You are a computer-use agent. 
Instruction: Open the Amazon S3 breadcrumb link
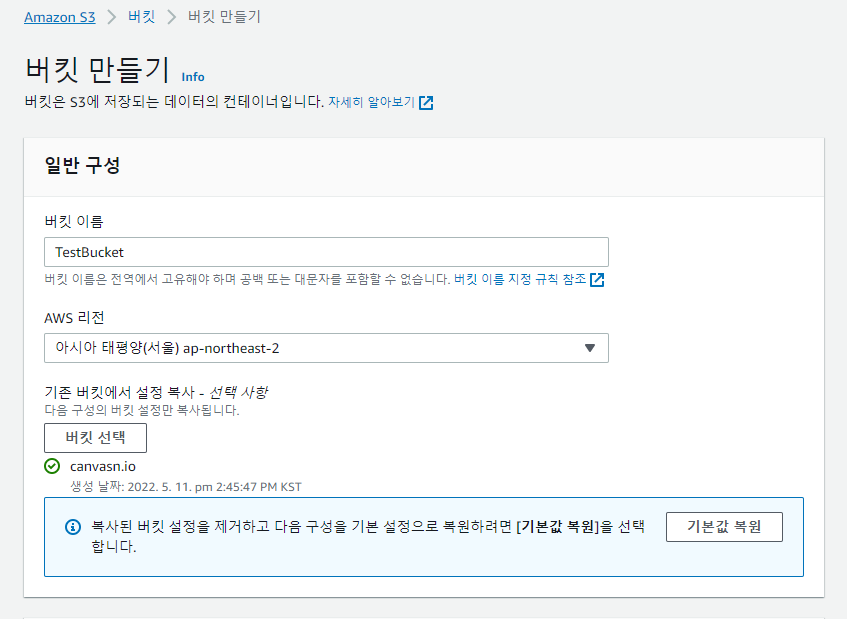pos(59,17)
